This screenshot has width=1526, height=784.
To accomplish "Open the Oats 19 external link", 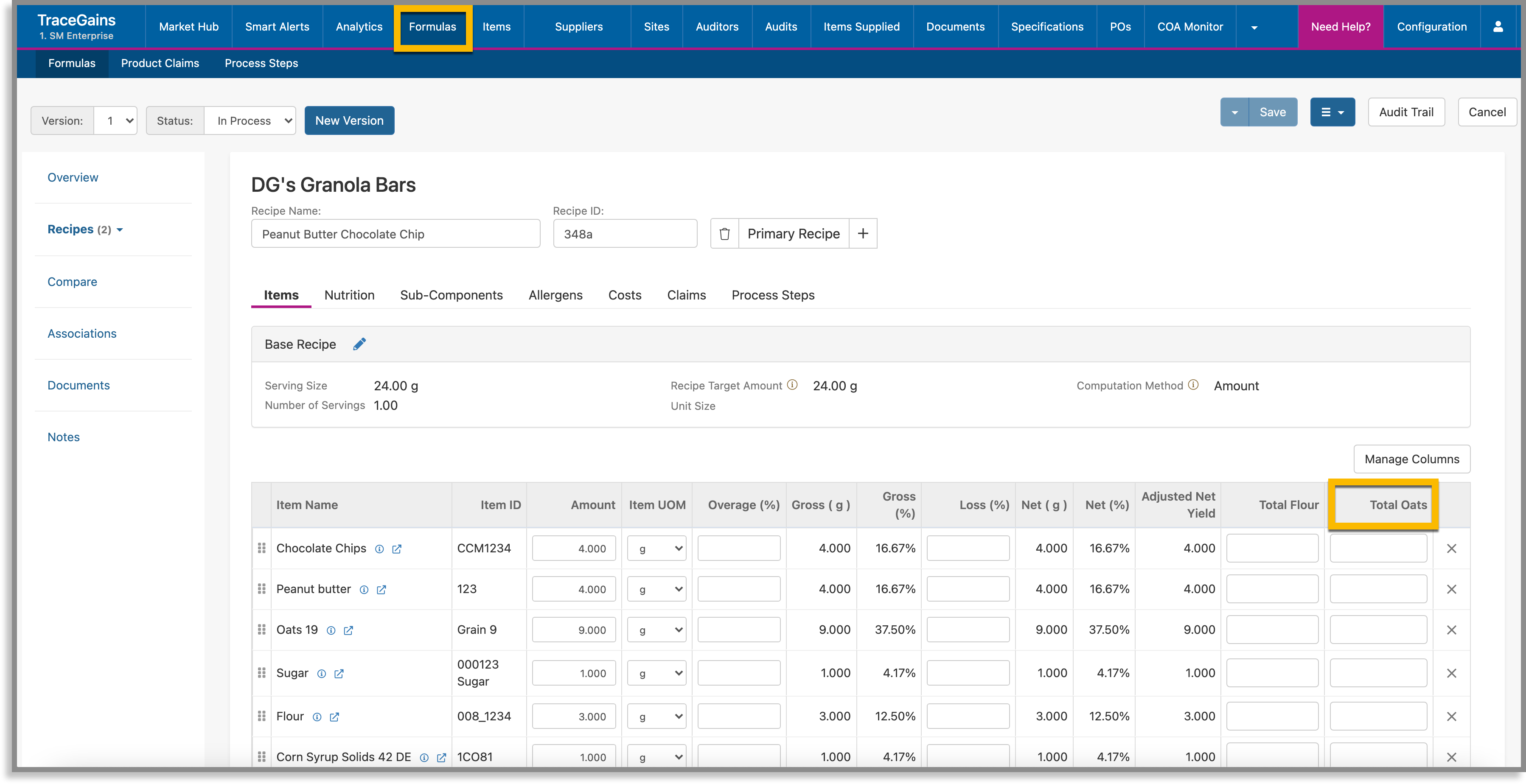I will pyautogui.click(x=348, y=630).
